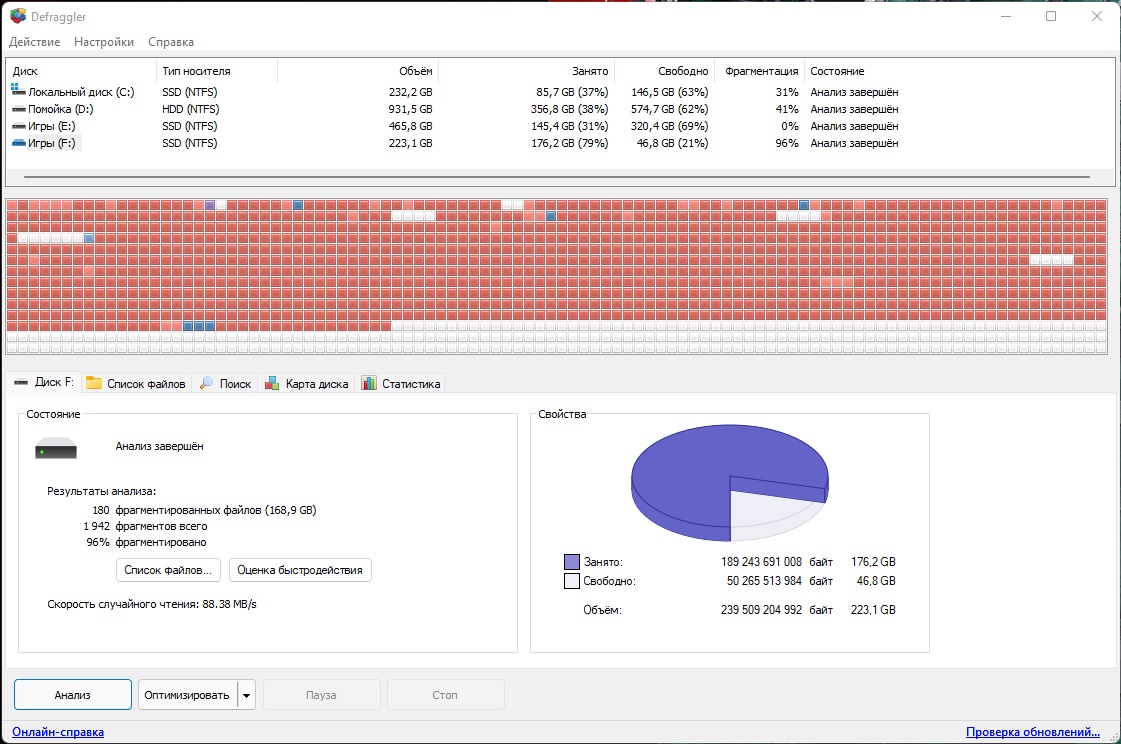Click the drive icon on Диск F: tab
1121x744 pixels.
(21, 382)
